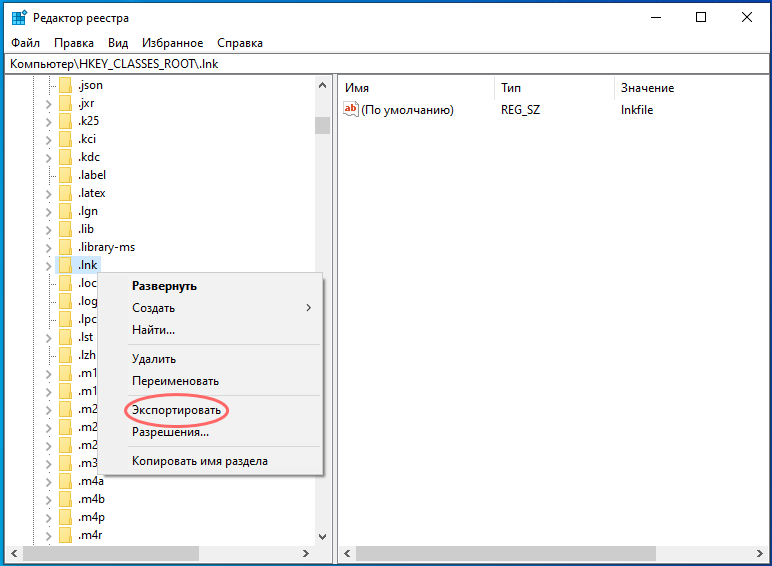The width and height of the screenshot is (772, 566).
Task: Select the (По умолчанию) value entry
Action: coord(407,110)
